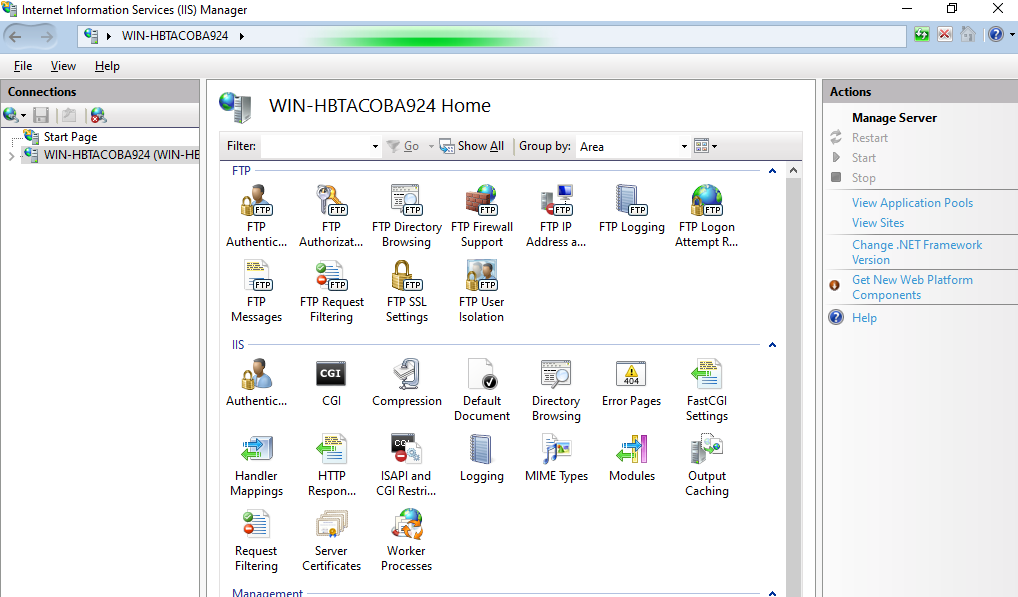The height and width of the screenshot is (597, 1018).
Task: Open Help in Actions pane
Action: [x=864, y=318]
